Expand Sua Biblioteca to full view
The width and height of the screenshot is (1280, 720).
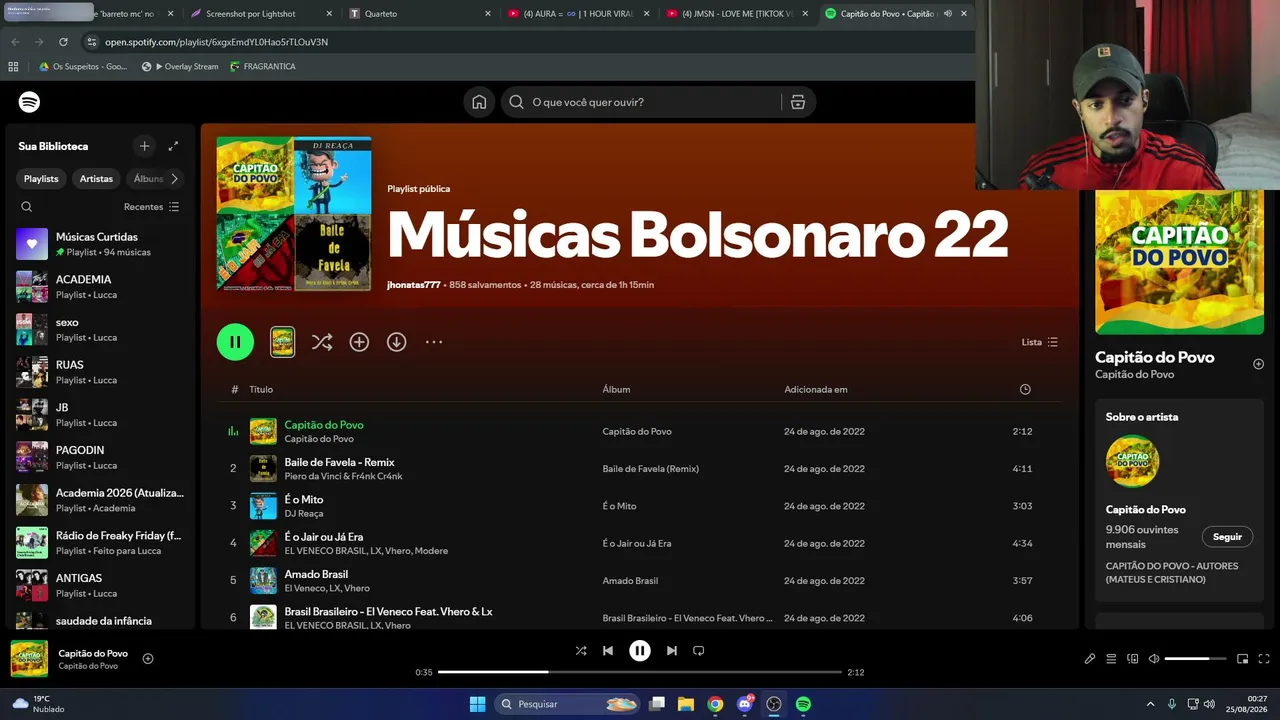[x=173, y=146]
